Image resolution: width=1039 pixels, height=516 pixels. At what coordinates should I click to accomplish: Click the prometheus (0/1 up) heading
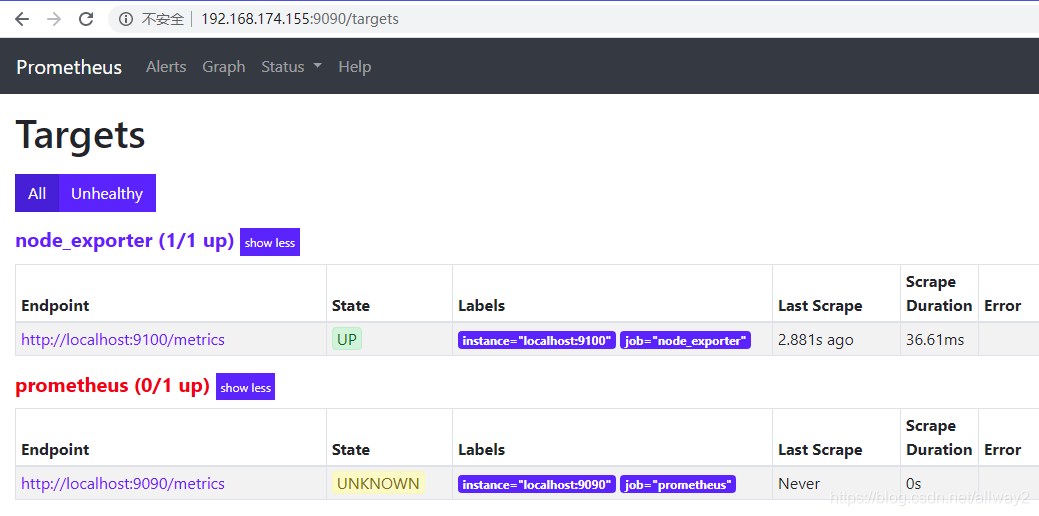coord(113,385)
